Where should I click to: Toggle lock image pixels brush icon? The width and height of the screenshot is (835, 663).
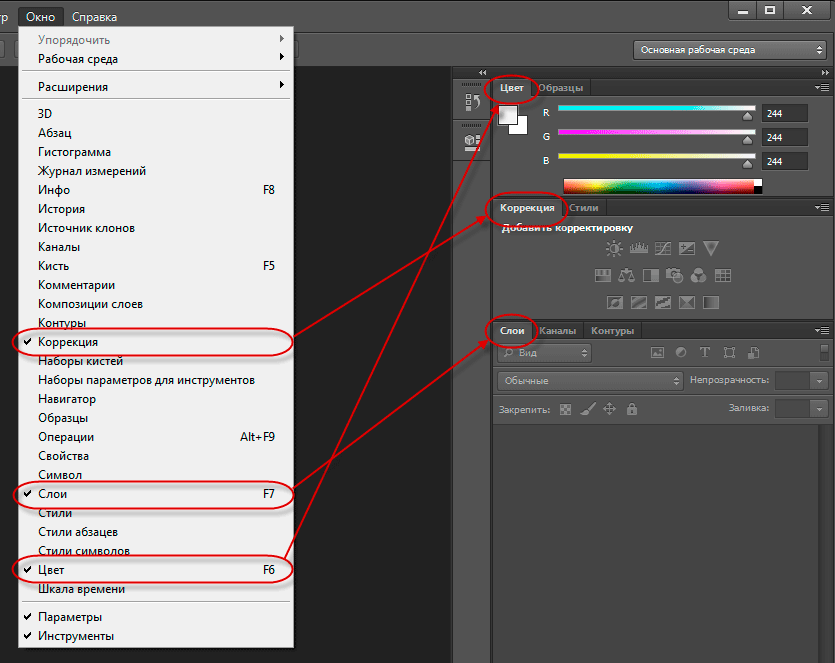pos(588,409)
